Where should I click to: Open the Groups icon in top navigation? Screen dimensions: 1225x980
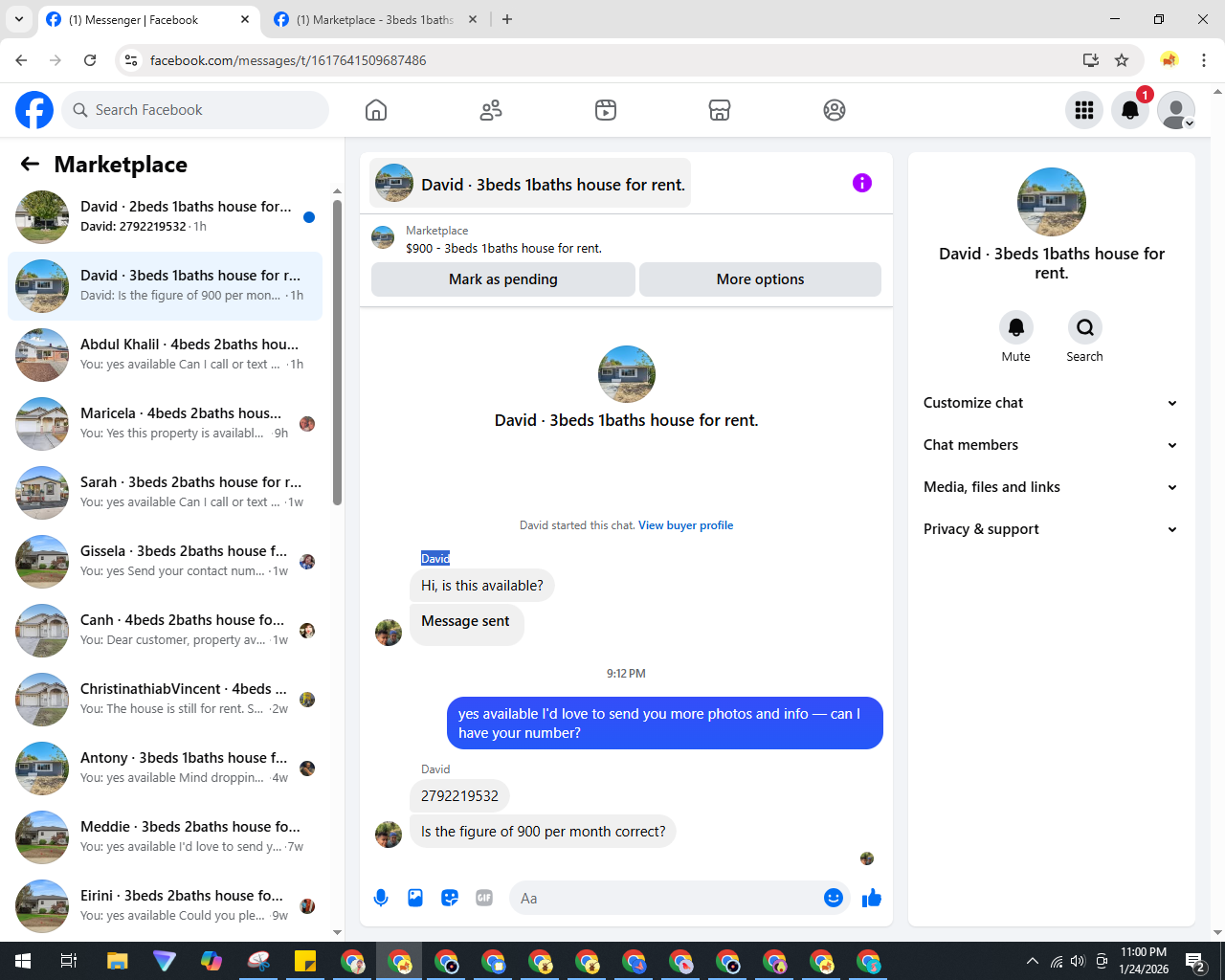pyautogui.click(x=835, y=110)
